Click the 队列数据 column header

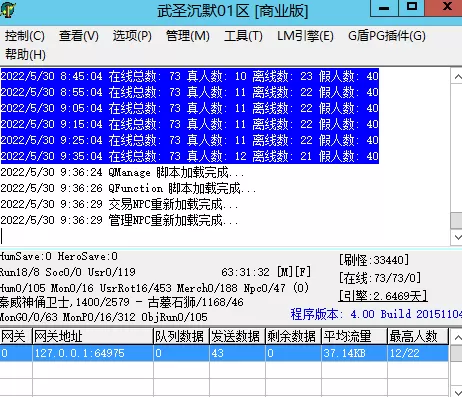[x=181, y=336]
